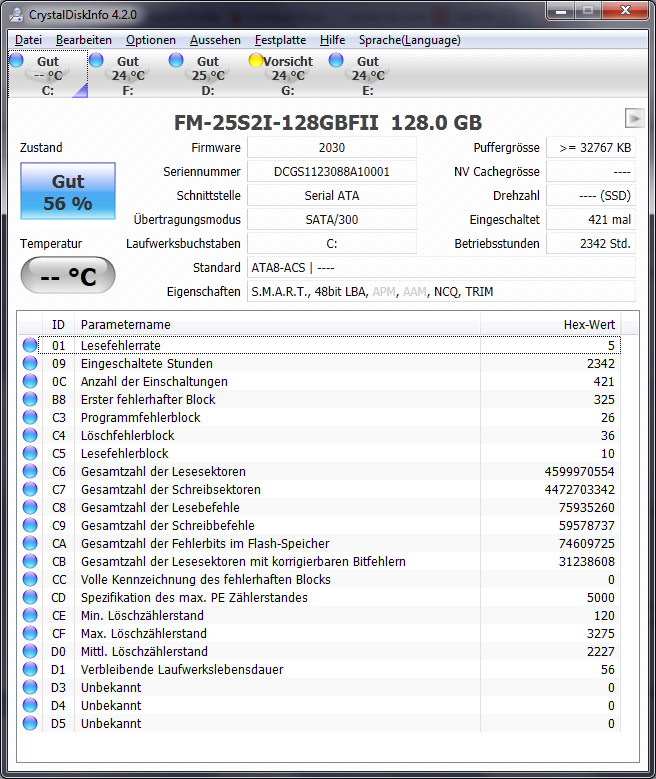
Task: Open the Optionen menu
Action: pyautogui.click(x=151, y=40)
